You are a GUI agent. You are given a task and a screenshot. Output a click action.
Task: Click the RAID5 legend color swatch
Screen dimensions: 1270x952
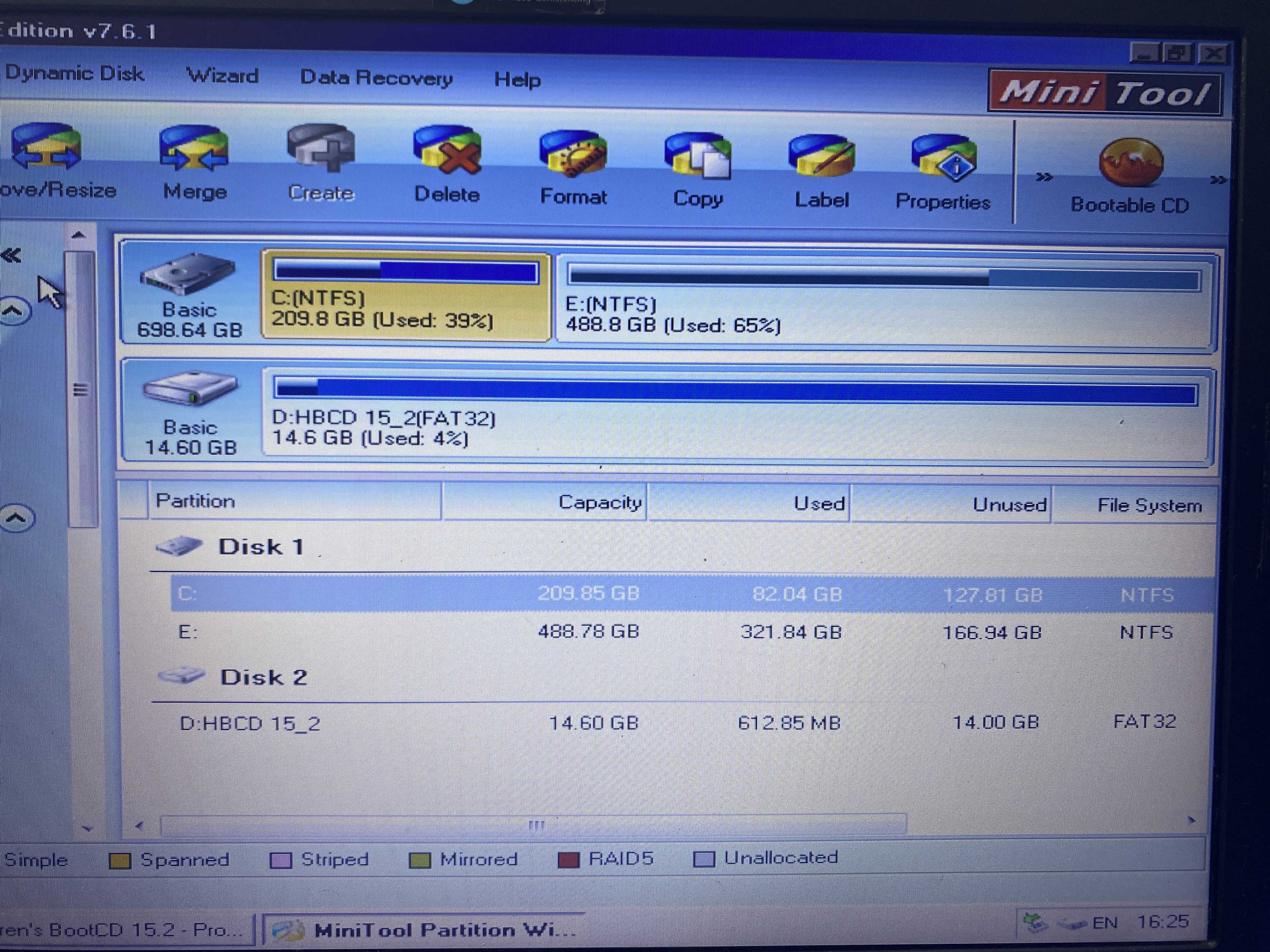pos(569,860)
